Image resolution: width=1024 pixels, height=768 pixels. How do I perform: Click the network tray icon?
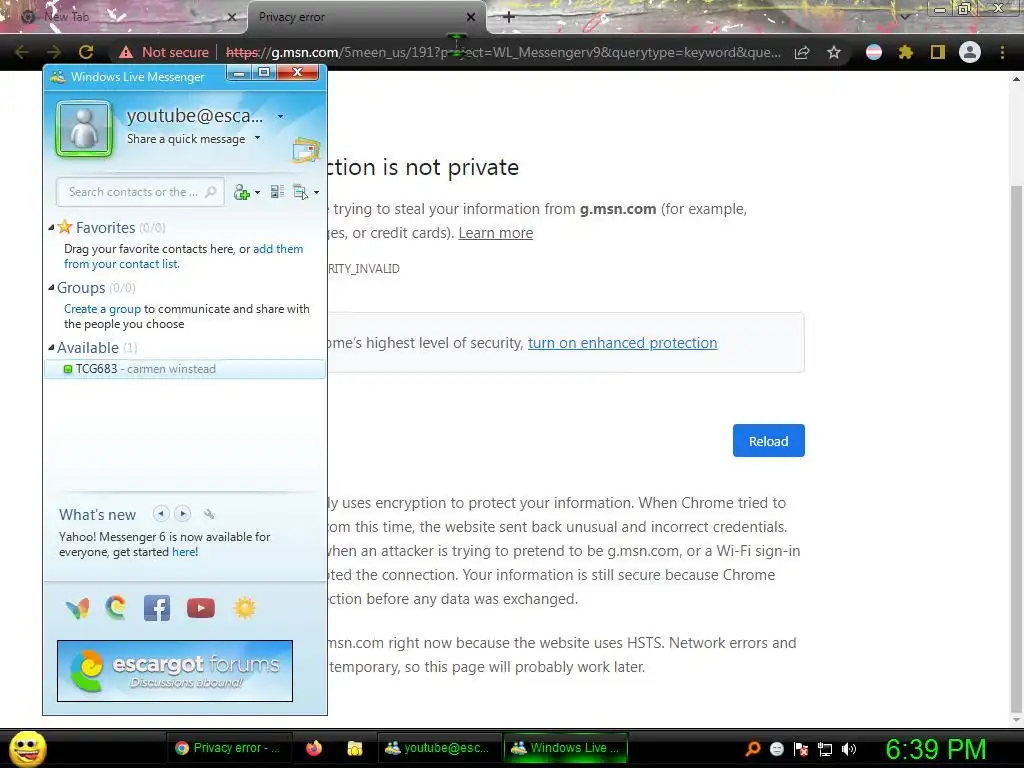[825, 749]
